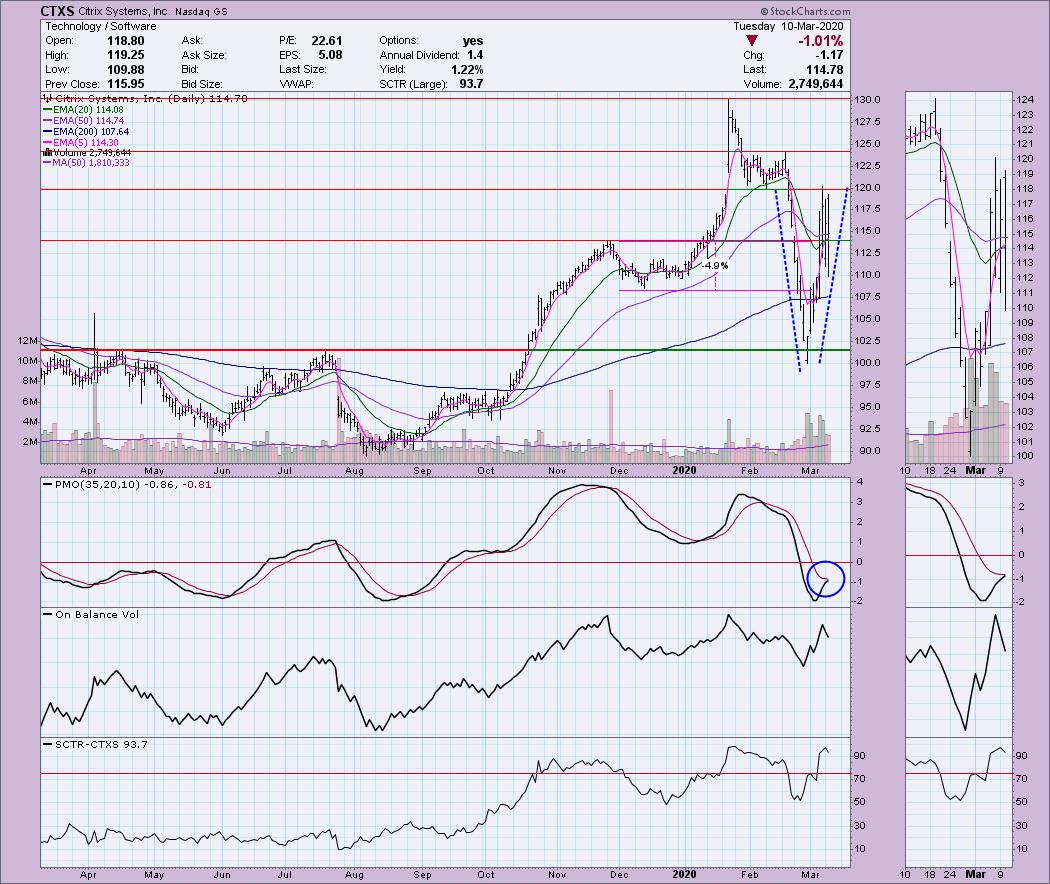Click the Citrix Systems, Inc. company name
This screenshot has width=1050, height=884.
click(125, 11)
